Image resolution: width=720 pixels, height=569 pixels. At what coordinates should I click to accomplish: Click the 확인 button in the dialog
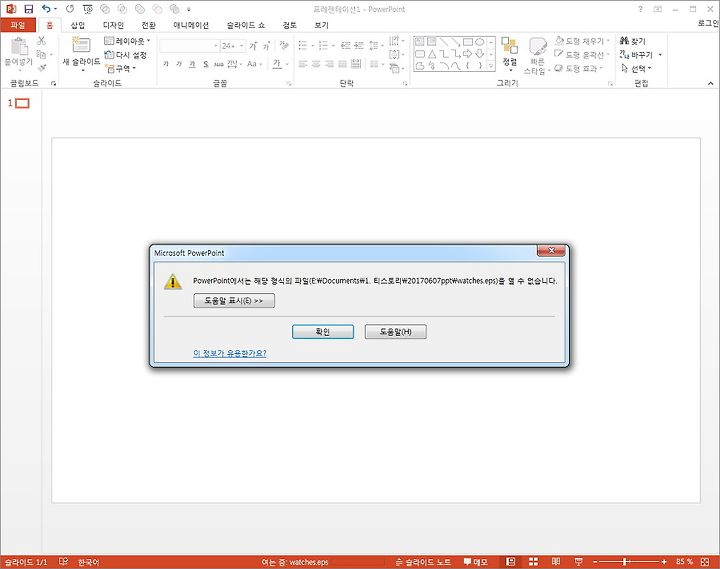323,332
